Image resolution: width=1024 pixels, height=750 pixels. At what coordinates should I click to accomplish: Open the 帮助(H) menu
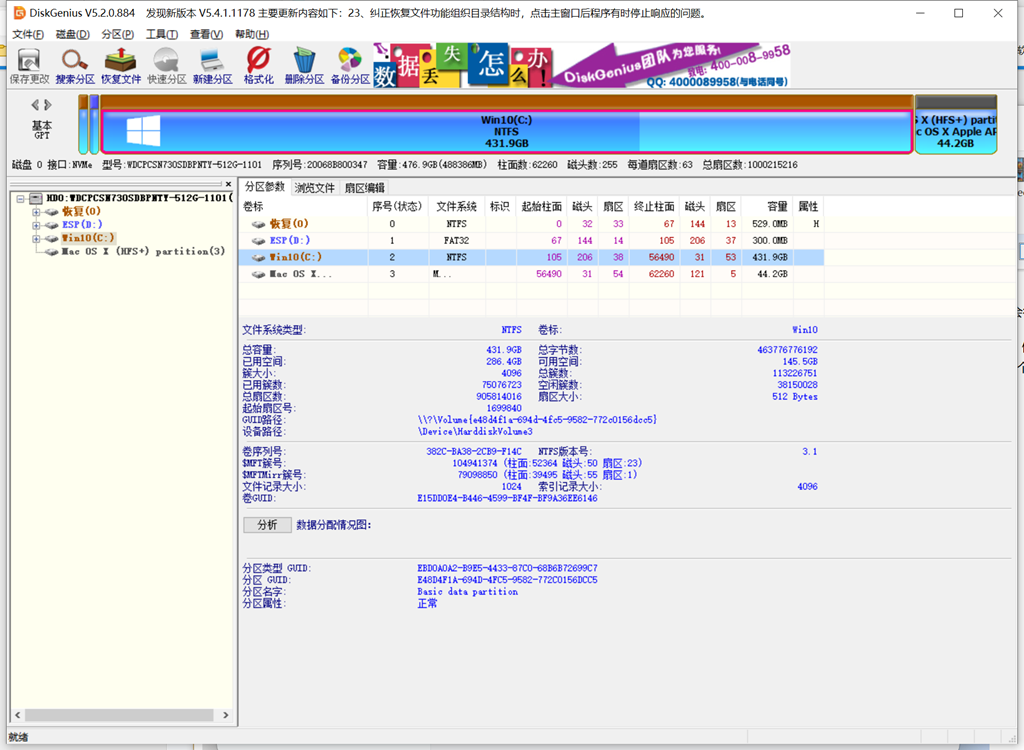(x=252, y=34)
